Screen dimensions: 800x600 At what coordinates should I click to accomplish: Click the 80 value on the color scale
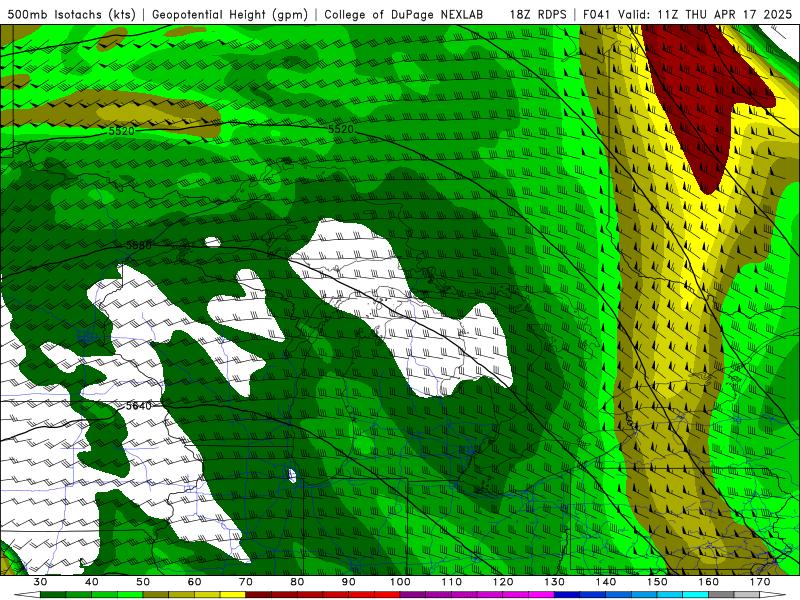click(297, 582)
